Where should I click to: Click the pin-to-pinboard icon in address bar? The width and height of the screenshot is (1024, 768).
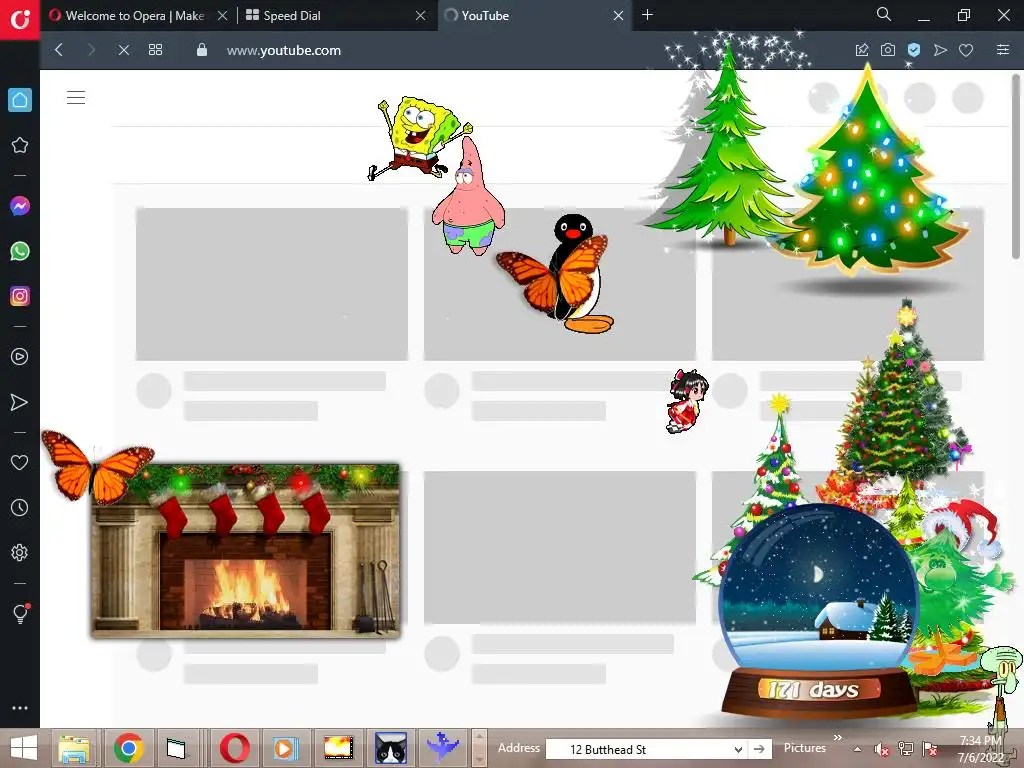[862, 50]
